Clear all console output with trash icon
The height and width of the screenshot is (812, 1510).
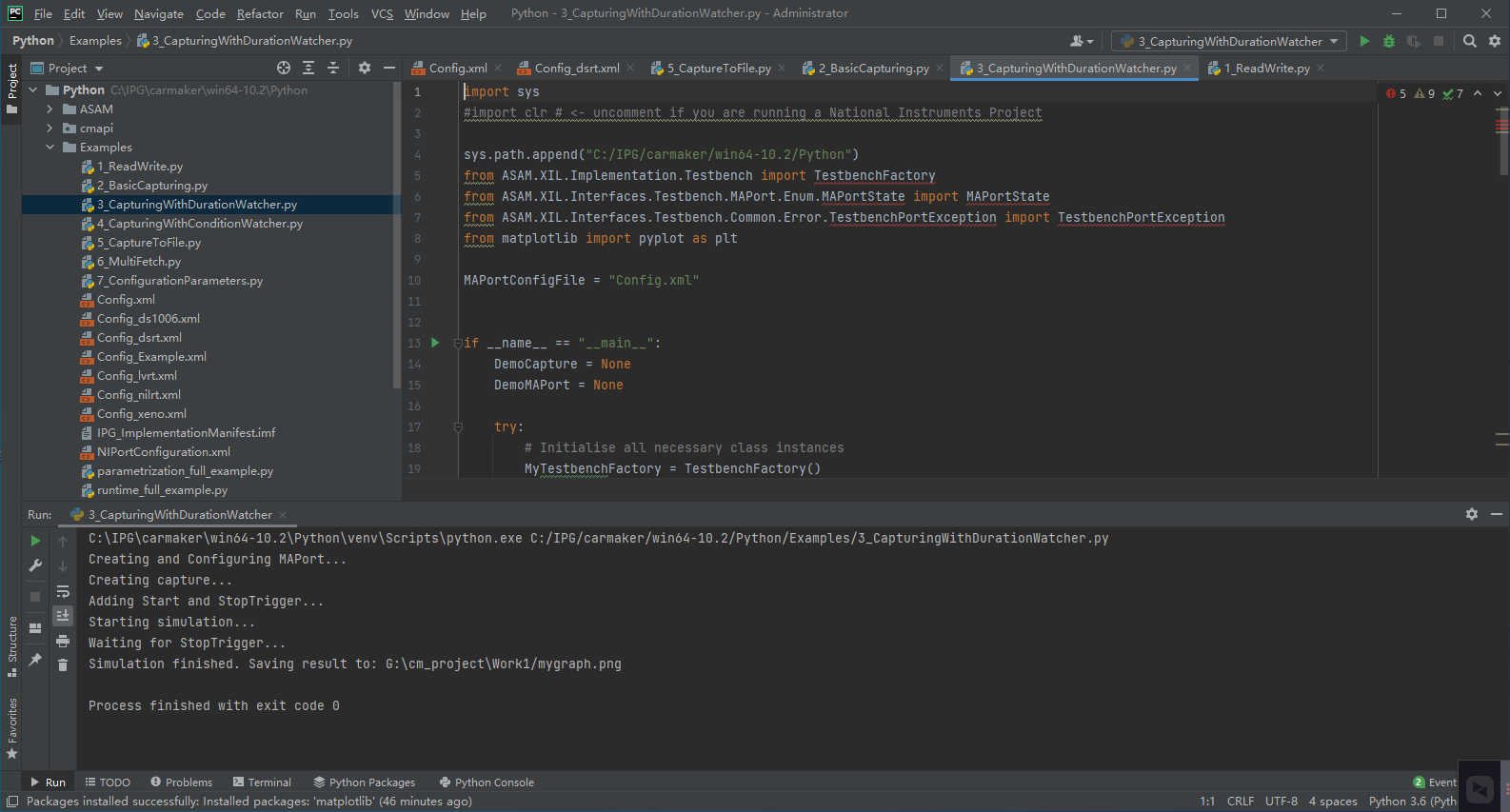click(x=63, y=664)
